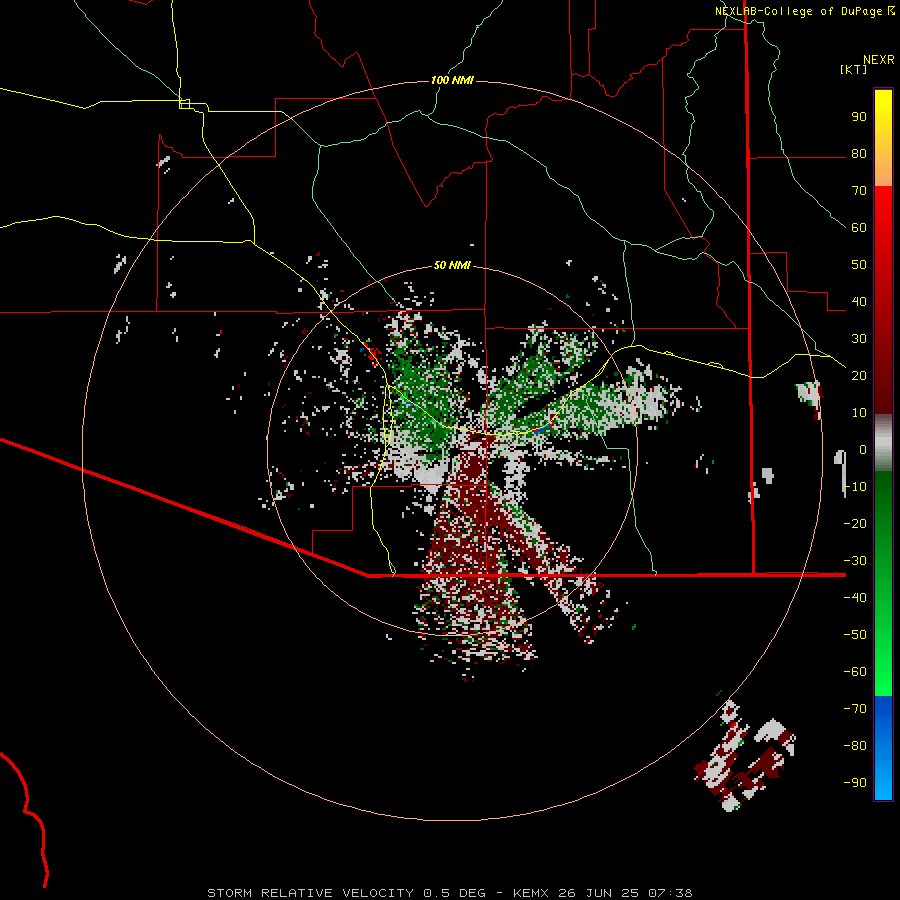
Task: Click the -30 value on the velocity scale
Action: pyautogui.click(x=855, y=561)
